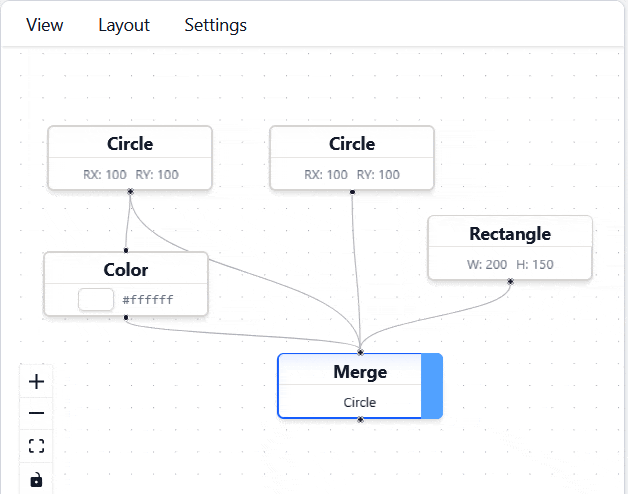
Task: Toggle the canvas interactivity lock
Action: (37, 479)
